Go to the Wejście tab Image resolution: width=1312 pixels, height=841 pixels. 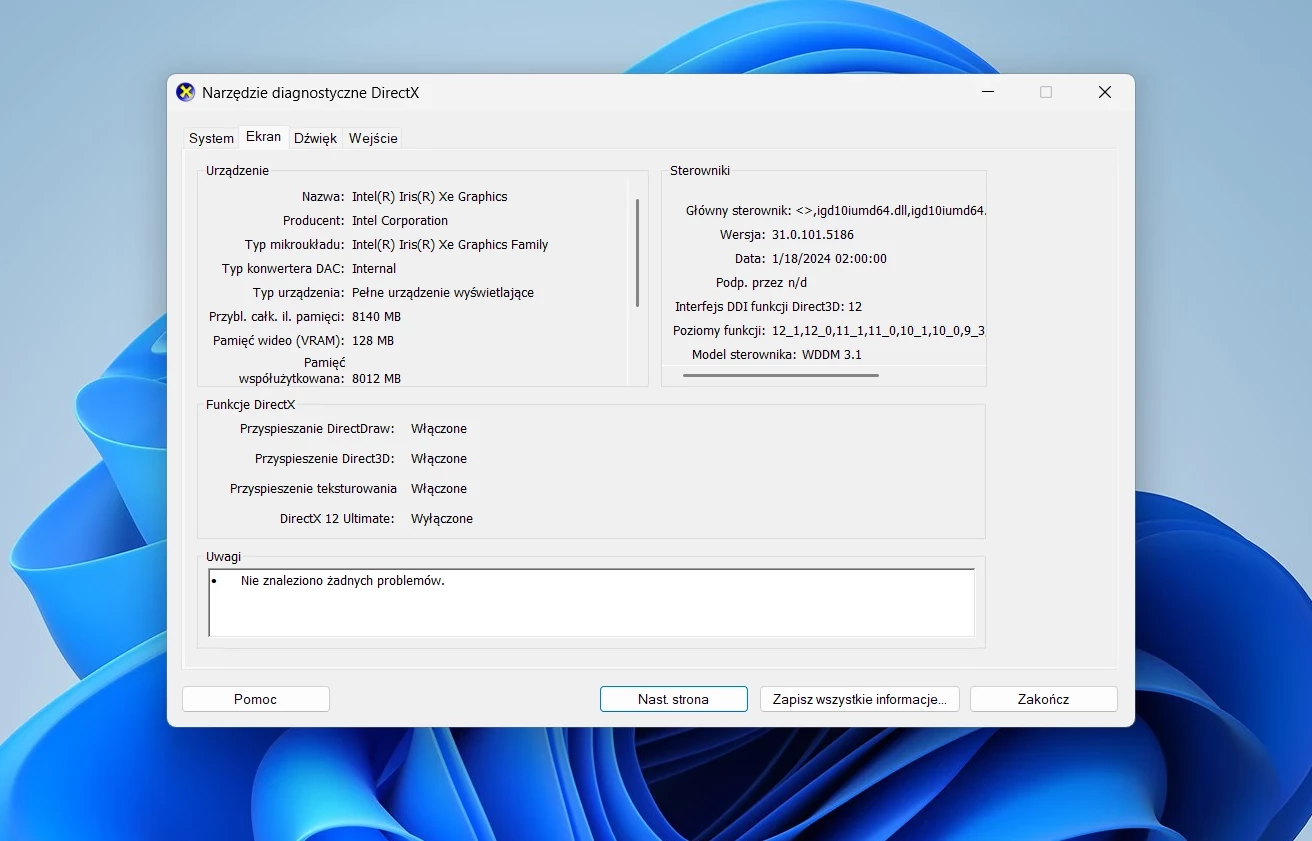(x=373, y=138)
